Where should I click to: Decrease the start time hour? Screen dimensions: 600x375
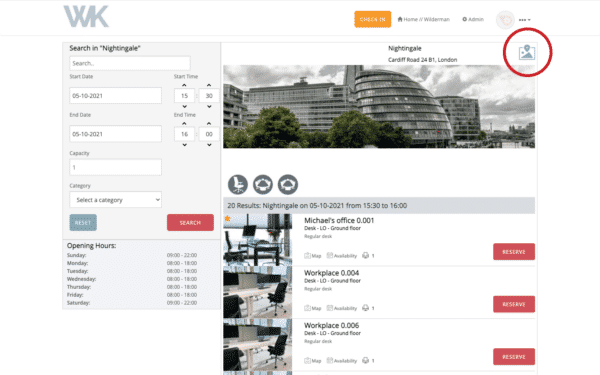click(184, 106)
